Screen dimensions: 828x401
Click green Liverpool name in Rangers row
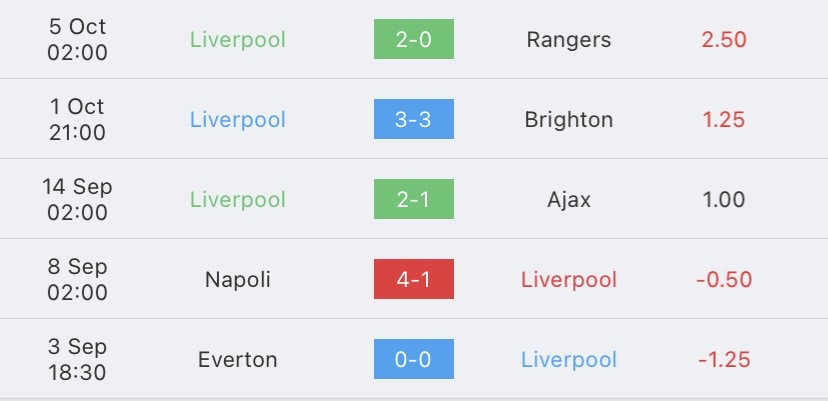click(x=238, y=40)
